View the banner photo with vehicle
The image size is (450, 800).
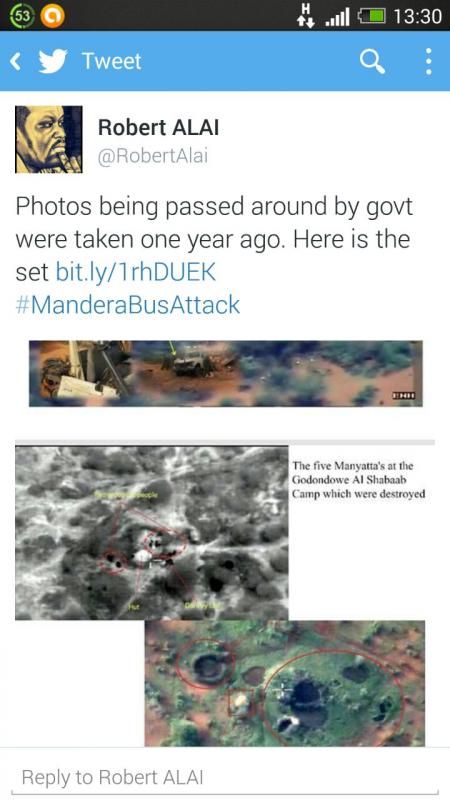[226, 373]
